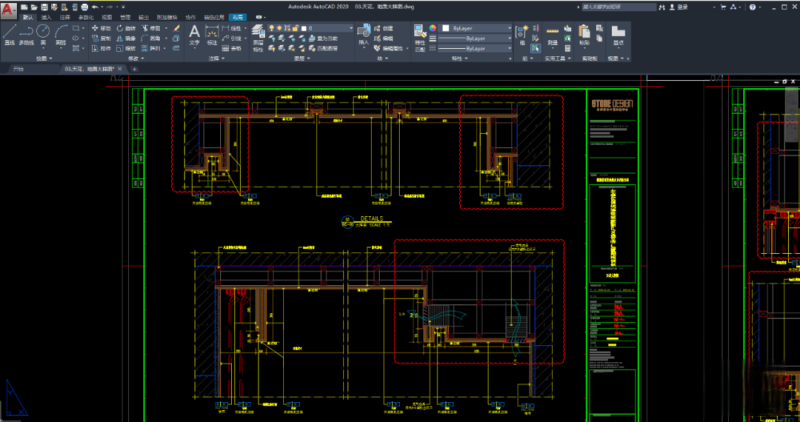Select the Polyline (多段线) tool

27,33
